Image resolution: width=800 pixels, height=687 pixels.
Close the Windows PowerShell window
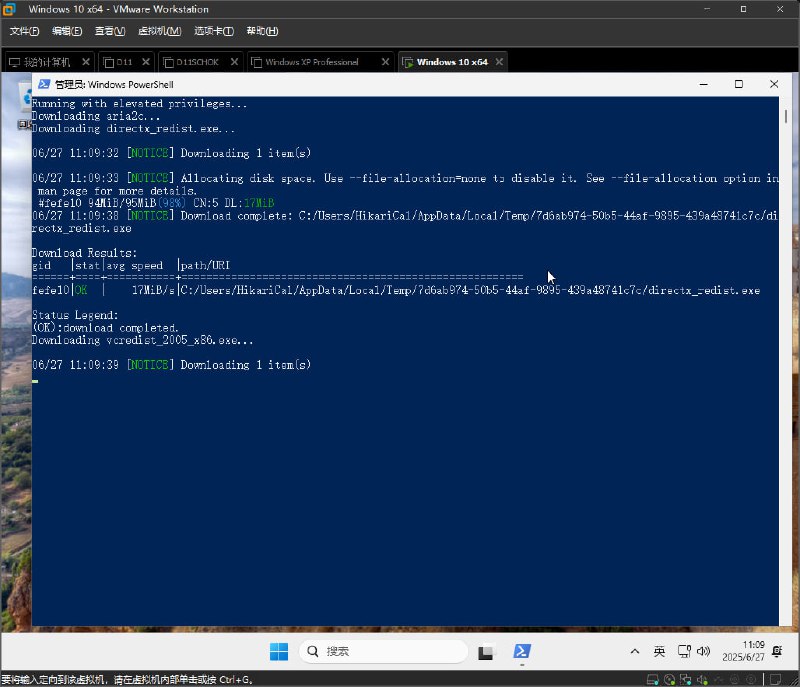774,84
